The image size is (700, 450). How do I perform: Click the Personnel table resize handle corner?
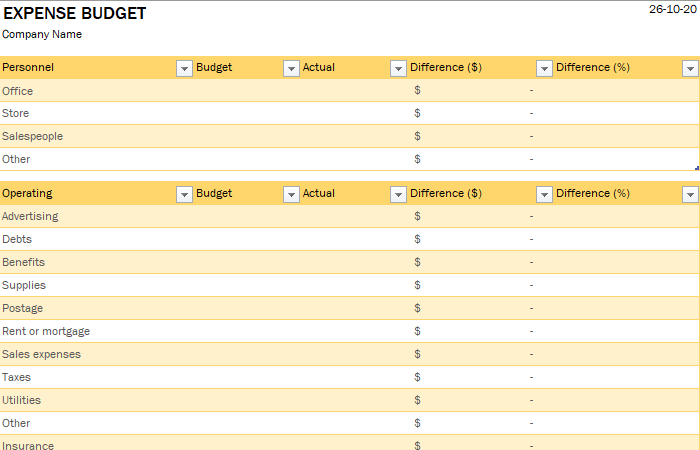(697, 168)
